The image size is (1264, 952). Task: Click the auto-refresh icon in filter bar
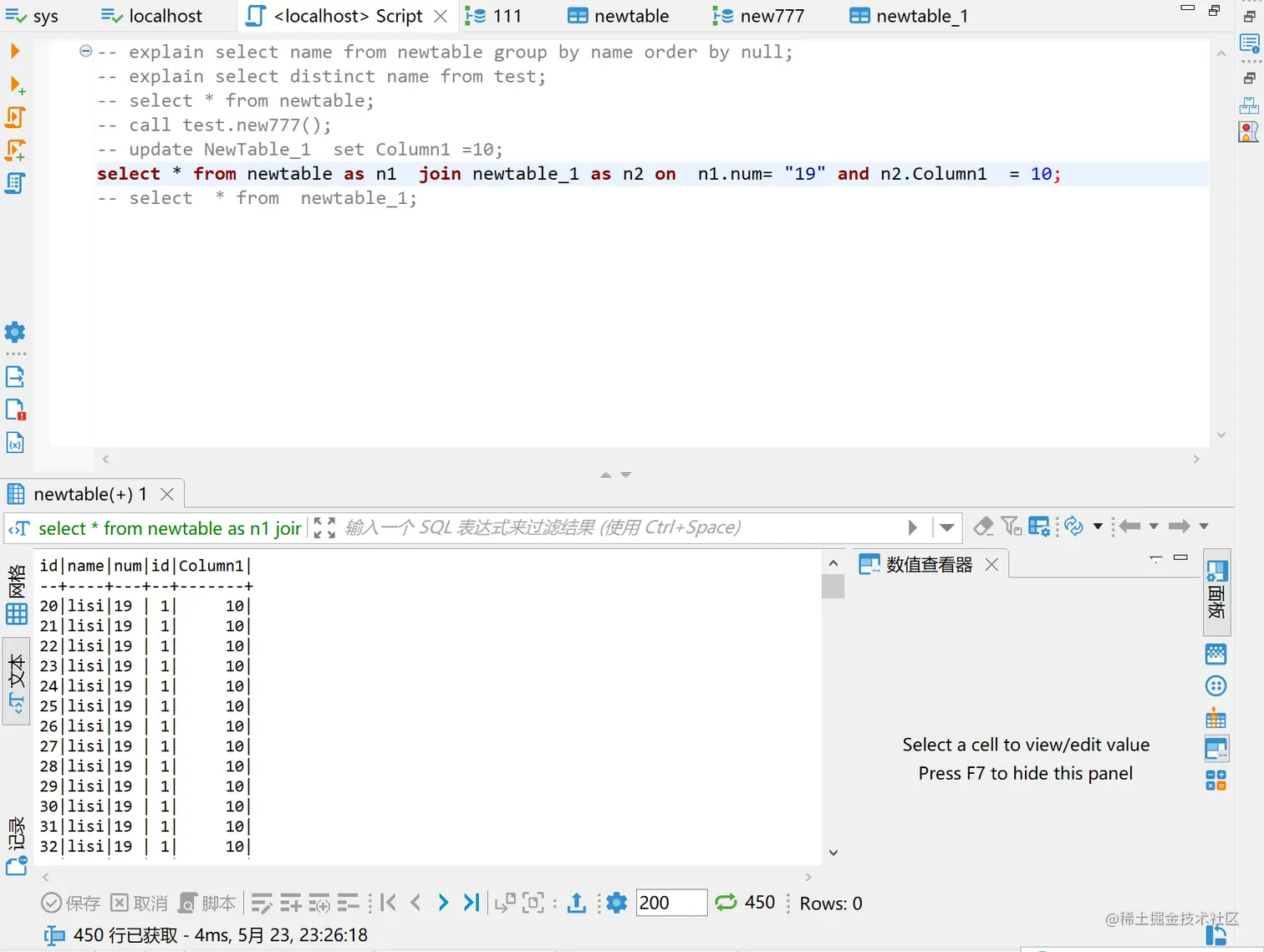click(1074, 526)
